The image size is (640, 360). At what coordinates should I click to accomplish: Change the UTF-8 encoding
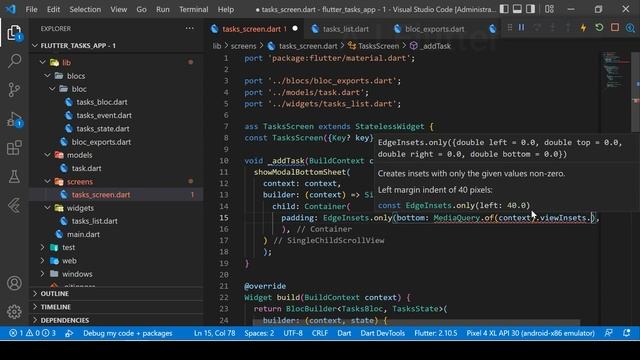pyautogui.click(x=293, y=333)
